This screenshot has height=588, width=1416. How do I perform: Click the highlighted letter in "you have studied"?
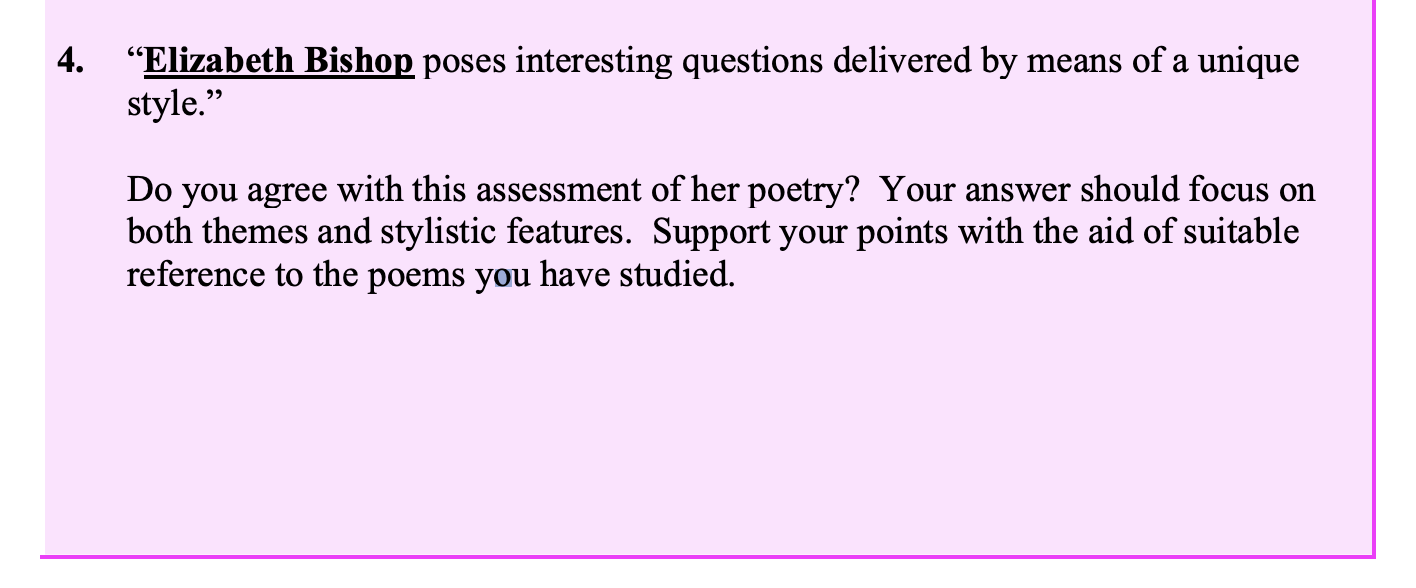504,277
